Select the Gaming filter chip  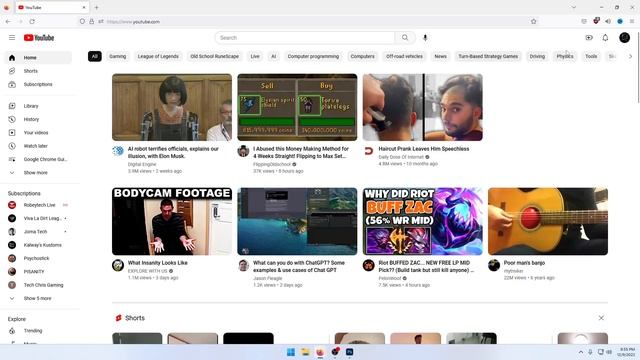tap(118, 56)
